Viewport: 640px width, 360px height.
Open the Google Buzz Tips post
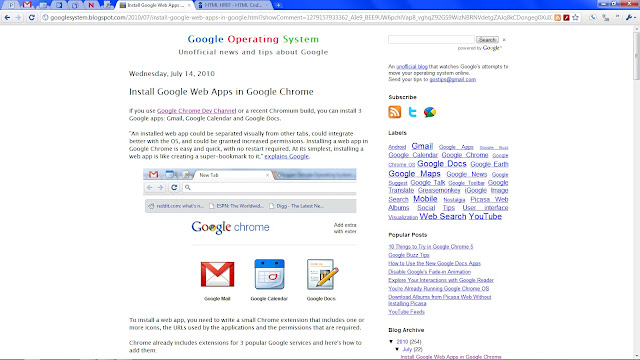coord(409,255)
